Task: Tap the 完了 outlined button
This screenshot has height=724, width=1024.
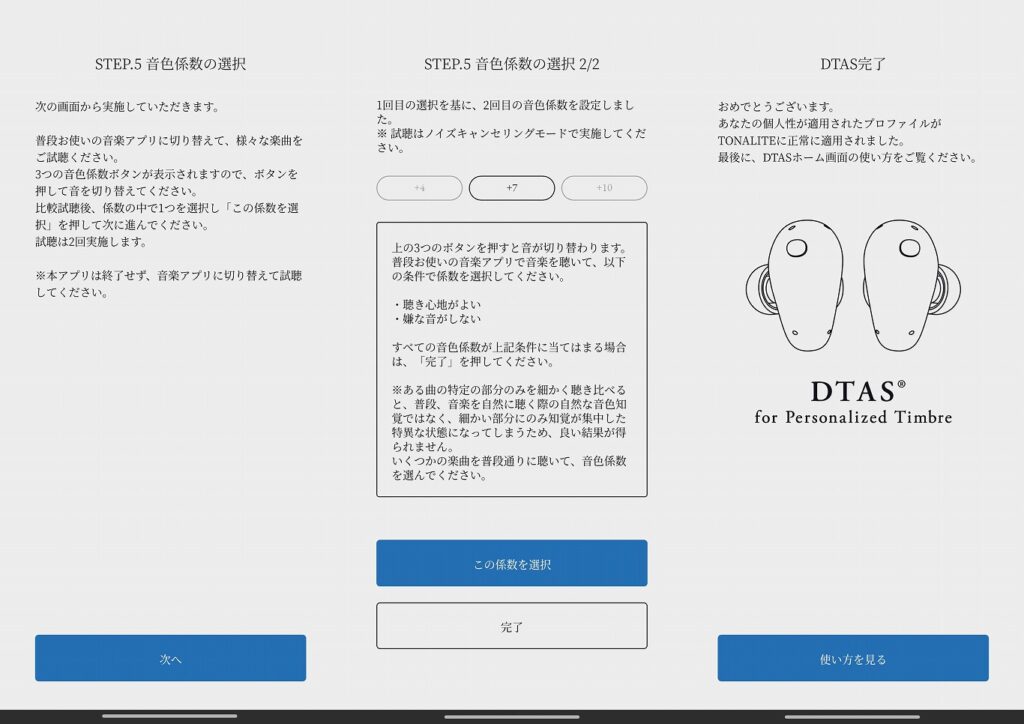Action: point(511,626)
